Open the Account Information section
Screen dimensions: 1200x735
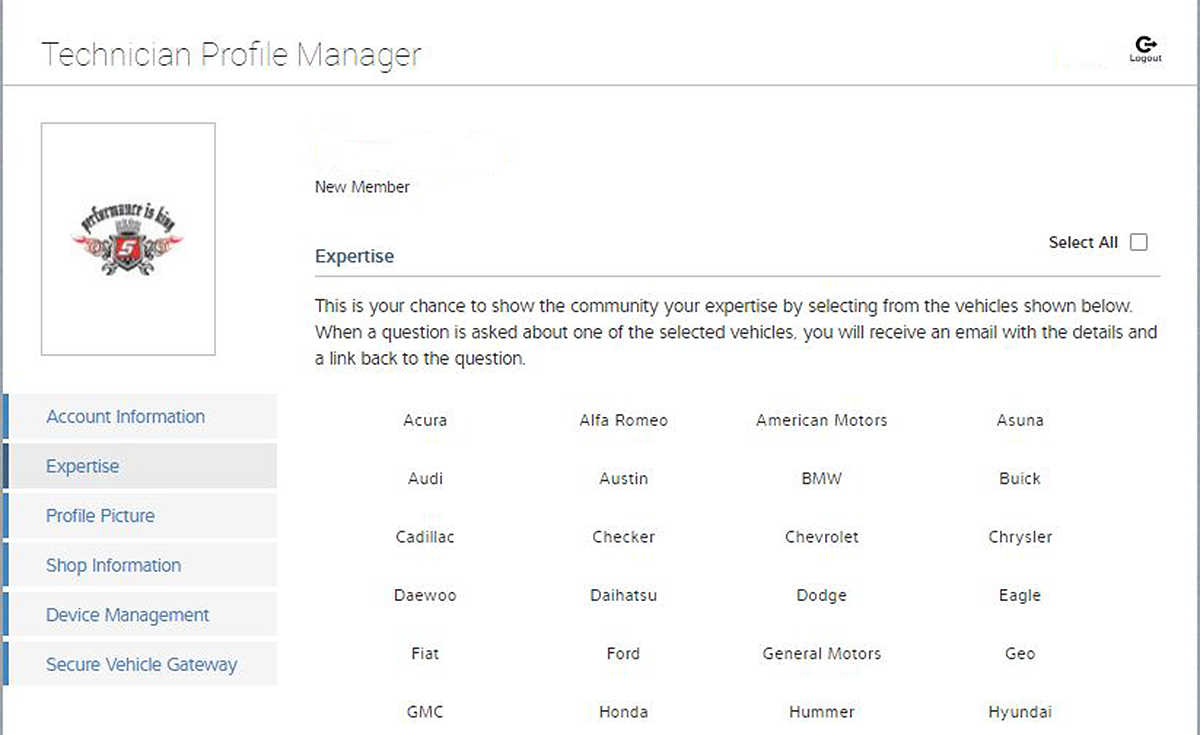pos(125,417)
